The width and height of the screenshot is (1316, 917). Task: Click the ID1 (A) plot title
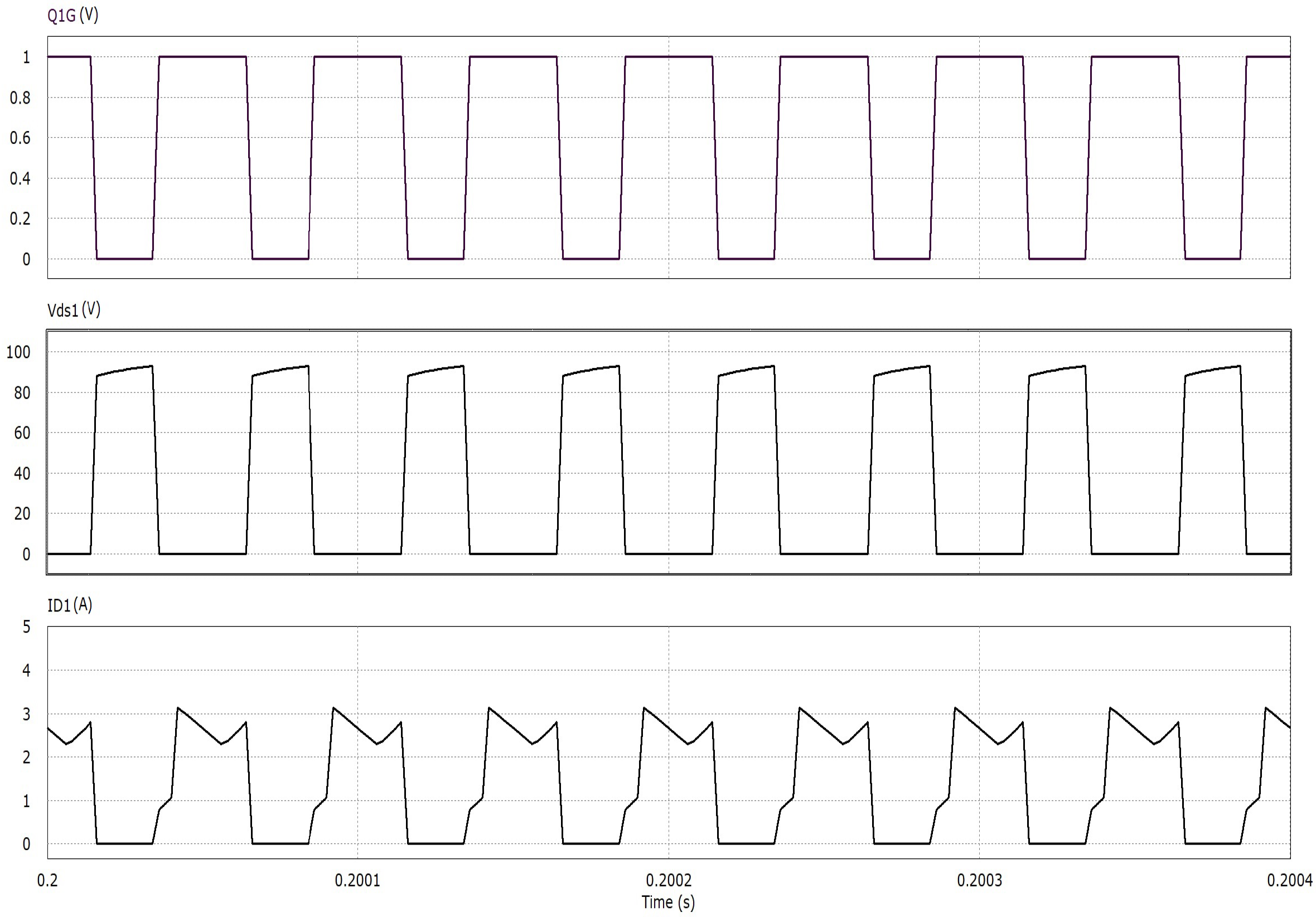click(x=69, y=605)
